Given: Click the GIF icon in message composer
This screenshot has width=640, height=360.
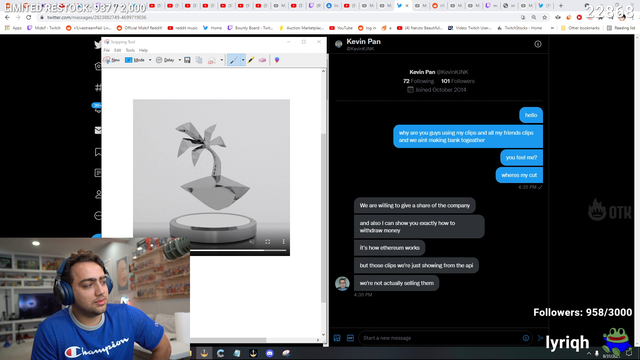Looking at the screenshot, I should pyautogui.click(x=350, y=338).
